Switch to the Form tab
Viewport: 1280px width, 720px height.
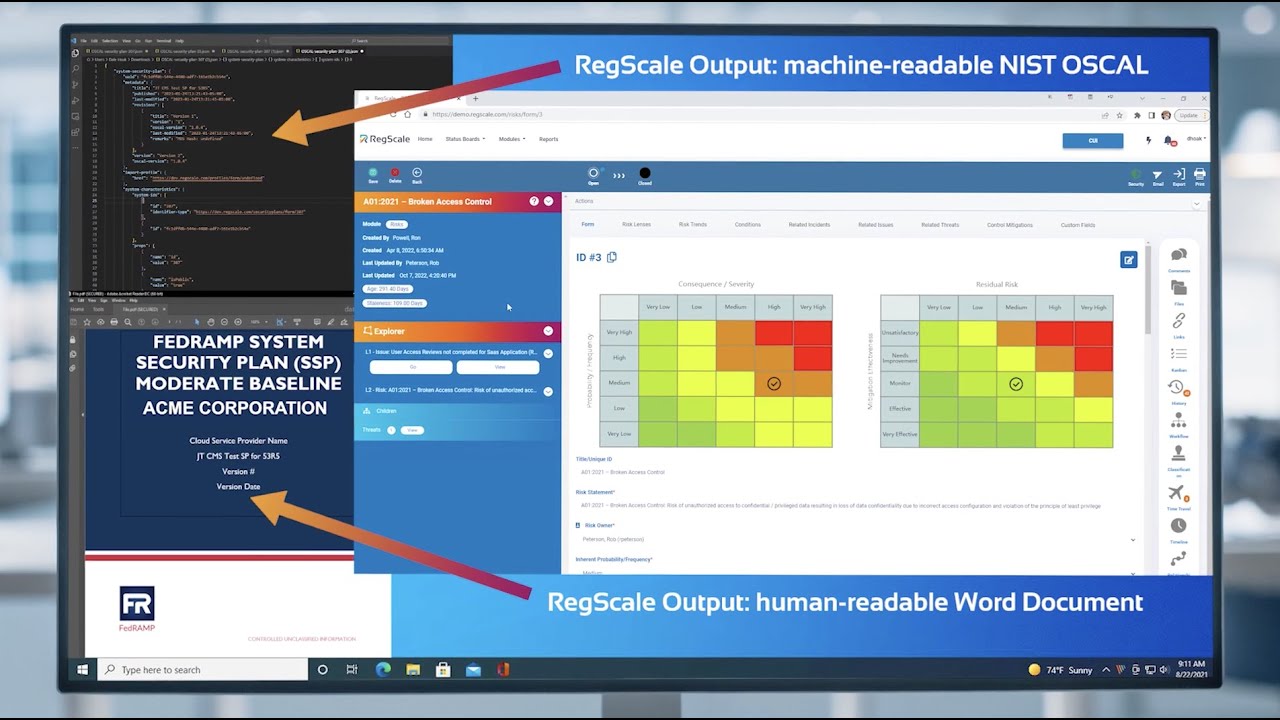pos(587,224)
